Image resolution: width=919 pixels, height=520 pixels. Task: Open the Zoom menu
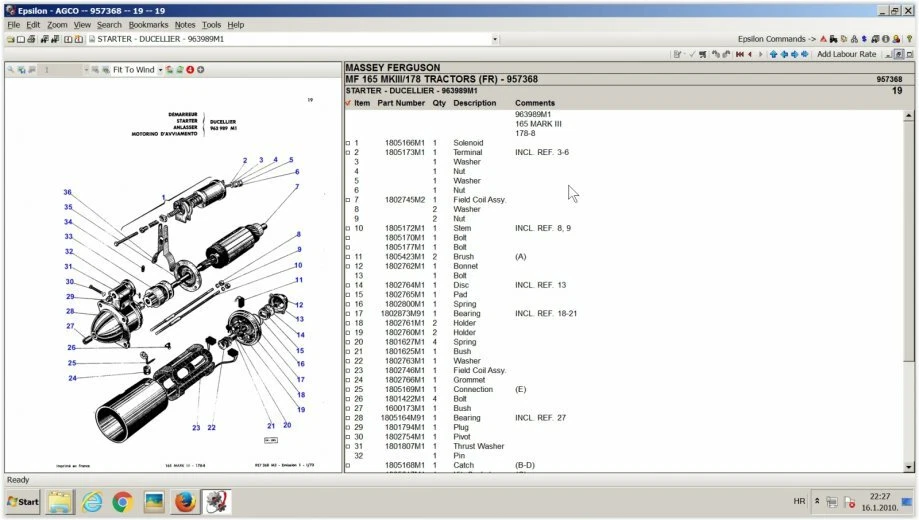pyautogui.click(x=57, y=25)
